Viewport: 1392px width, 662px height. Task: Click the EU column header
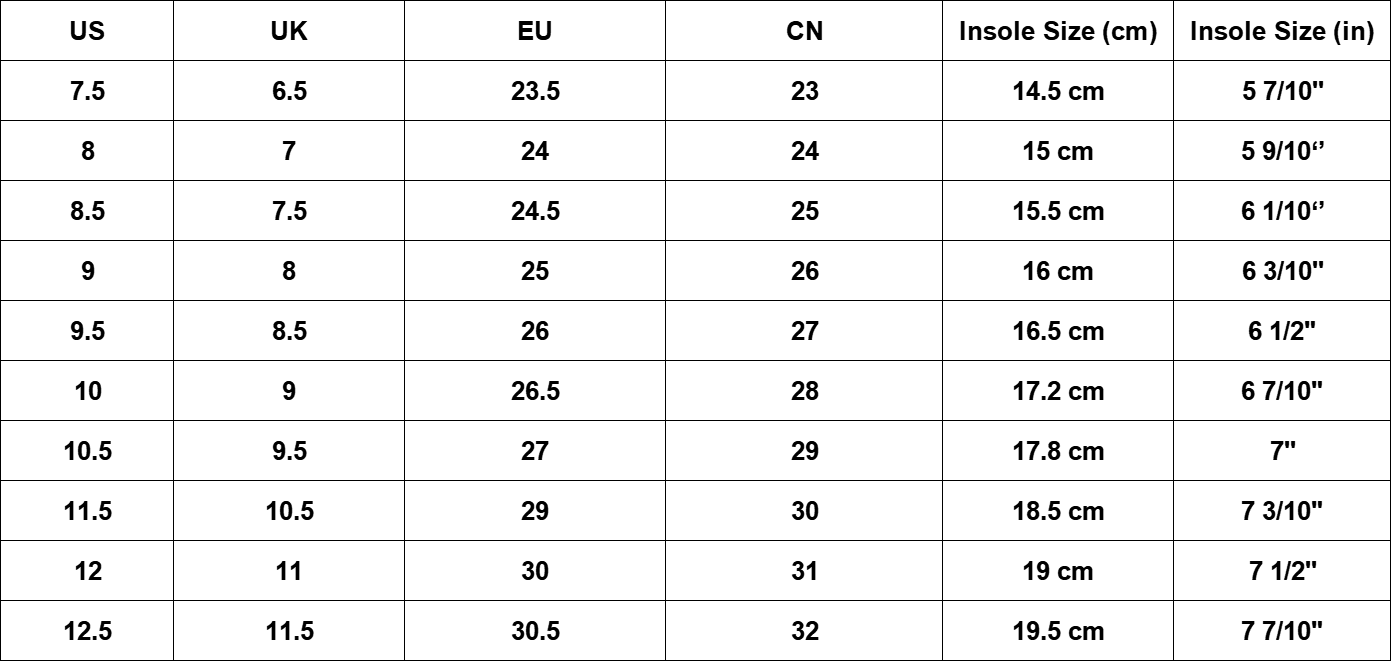(x=535, y=31)
